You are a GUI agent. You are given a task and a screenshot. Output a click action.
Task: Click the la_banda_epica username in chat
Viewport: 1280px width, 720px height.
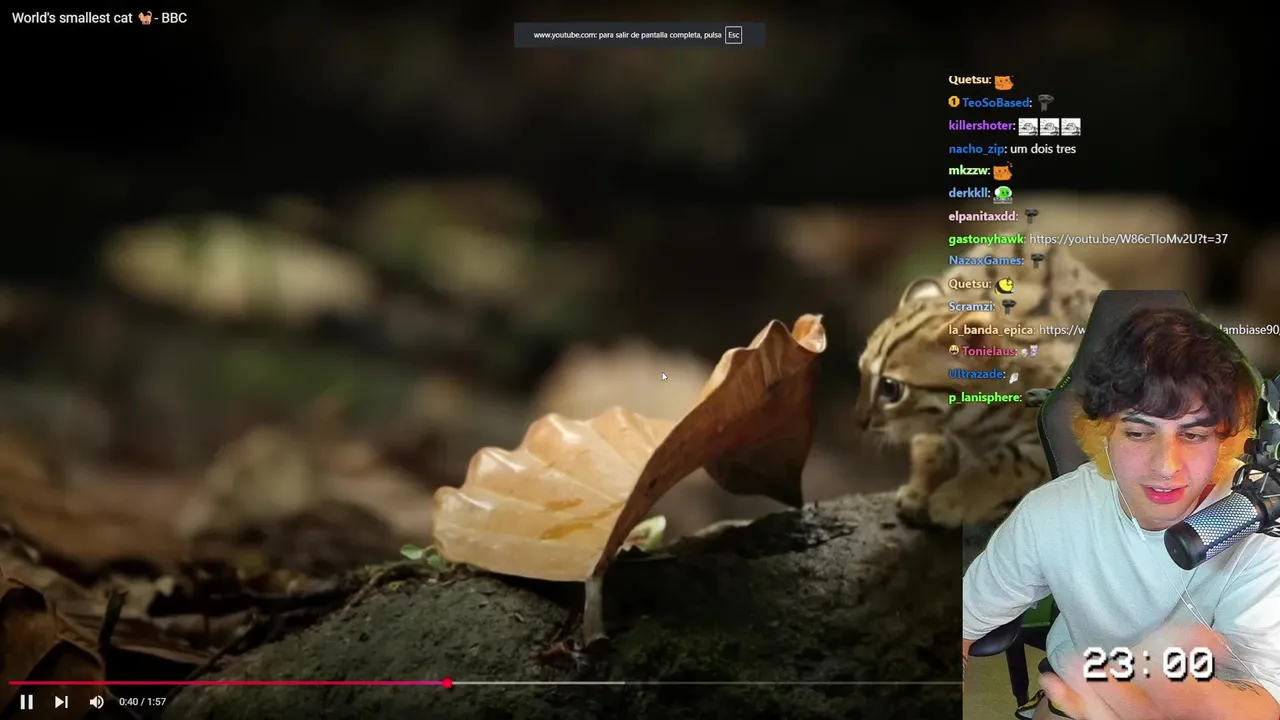coord(990,330)
